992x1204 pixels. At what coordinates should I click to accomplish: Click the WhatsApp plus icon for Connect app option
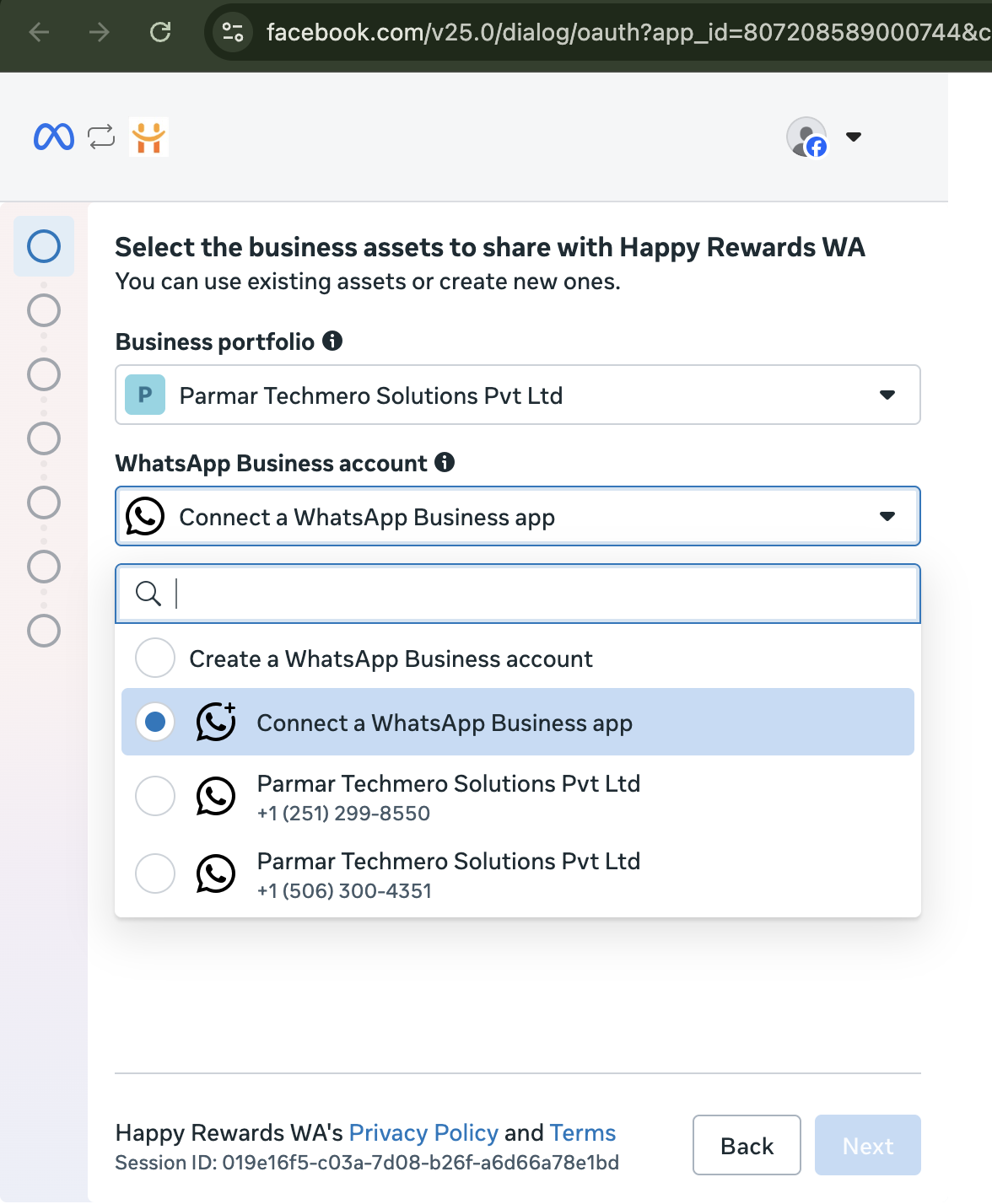coord(216,722)
